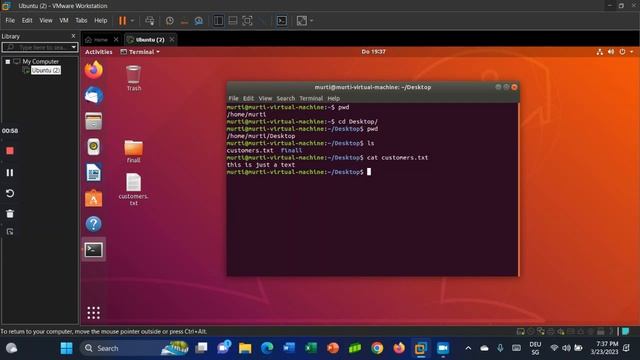
Task: Open the snapshot manager toolbar icon
Action: pyautogui.click(x=199, y=20)
